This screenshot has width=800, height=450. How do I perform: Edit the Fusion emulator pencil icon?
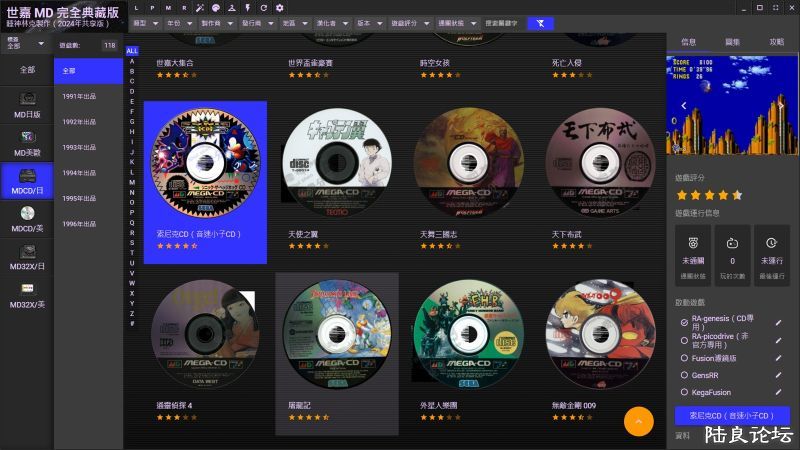[x=778, y=358]
